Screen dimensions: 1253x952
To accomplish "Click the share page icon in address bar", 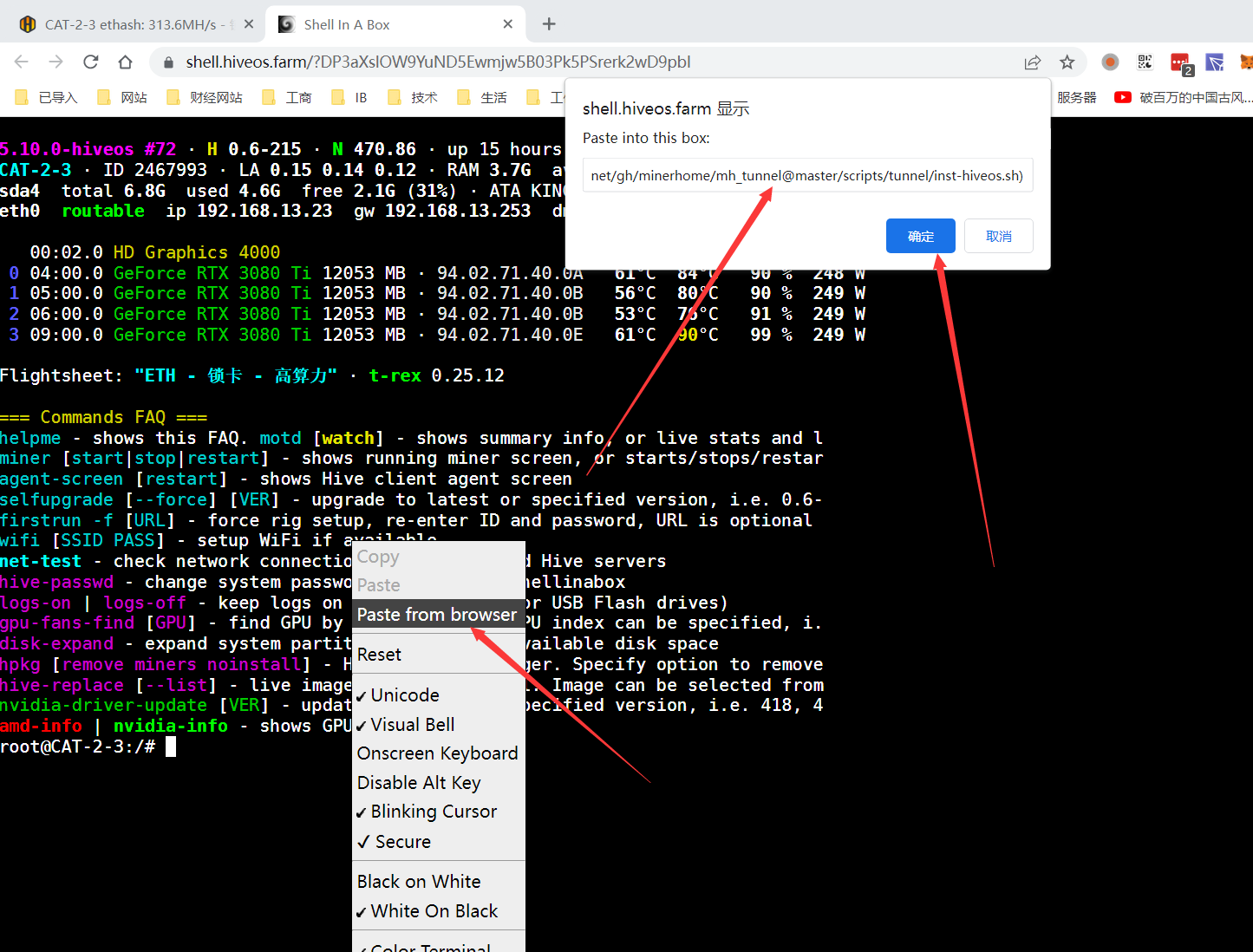I will 1032,62.
